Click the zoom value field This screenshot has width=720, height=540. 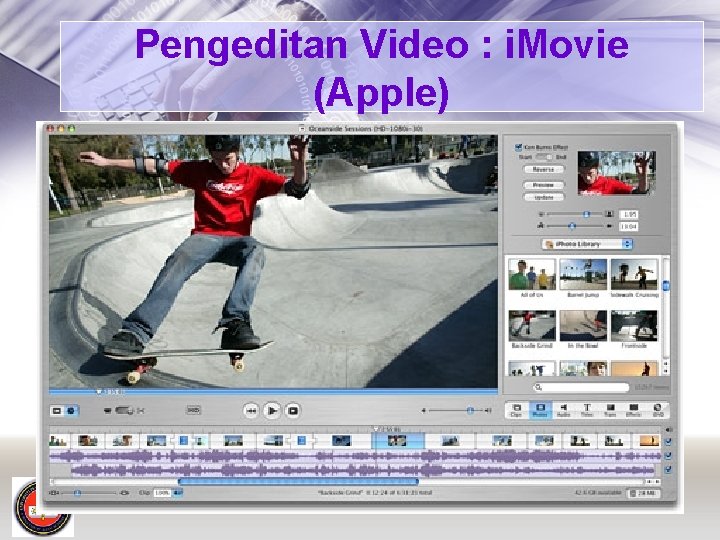pos(628,214)
